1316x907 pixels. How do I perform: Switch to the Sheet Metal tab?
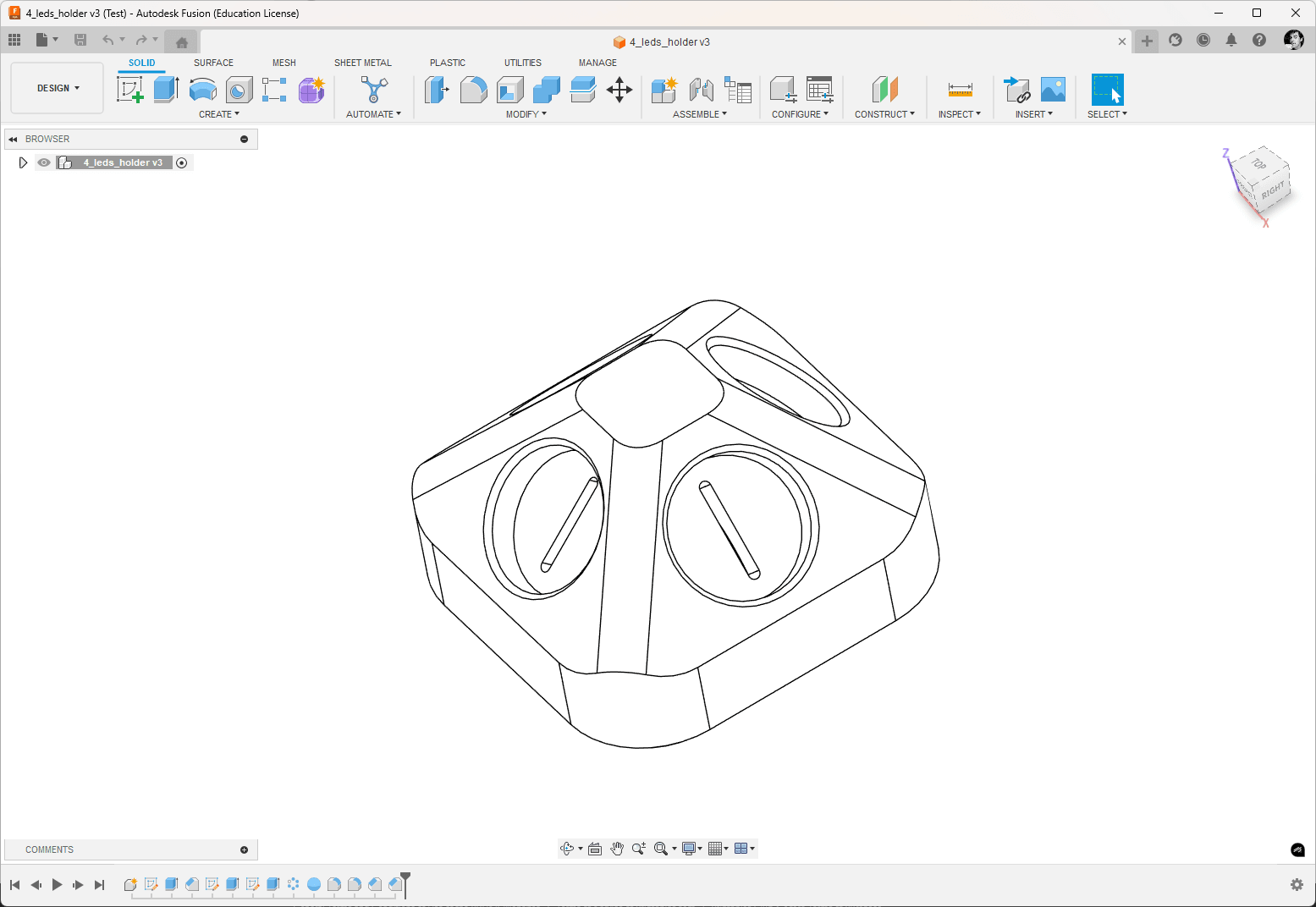[x=363, y=63]
